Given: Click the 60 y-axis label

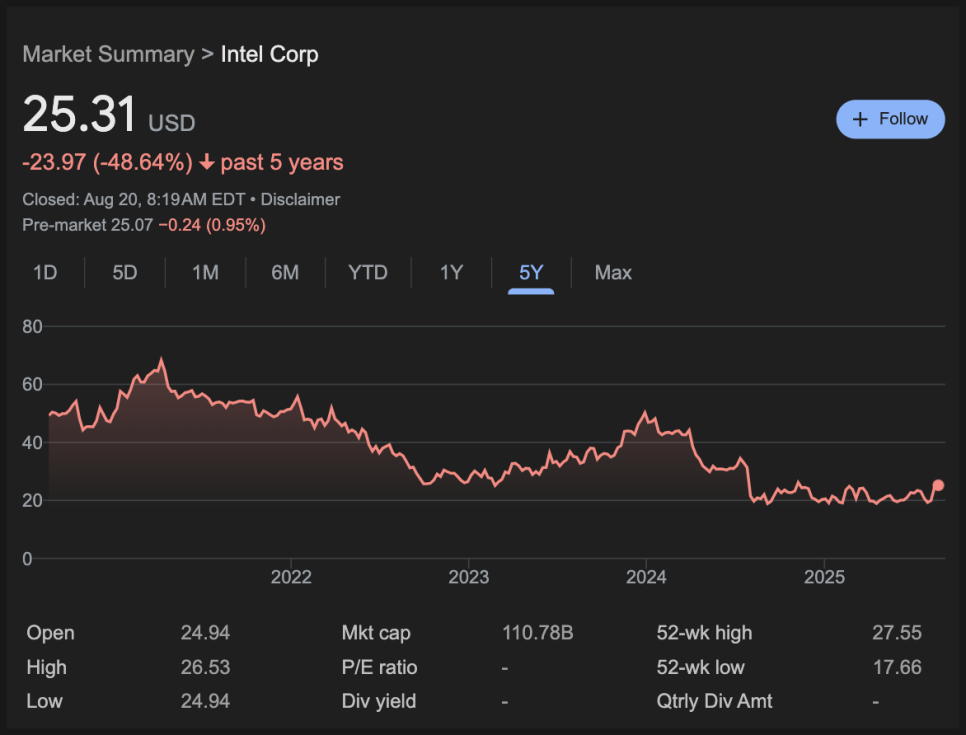Looking at the screenshot, I should pos(32,384).
